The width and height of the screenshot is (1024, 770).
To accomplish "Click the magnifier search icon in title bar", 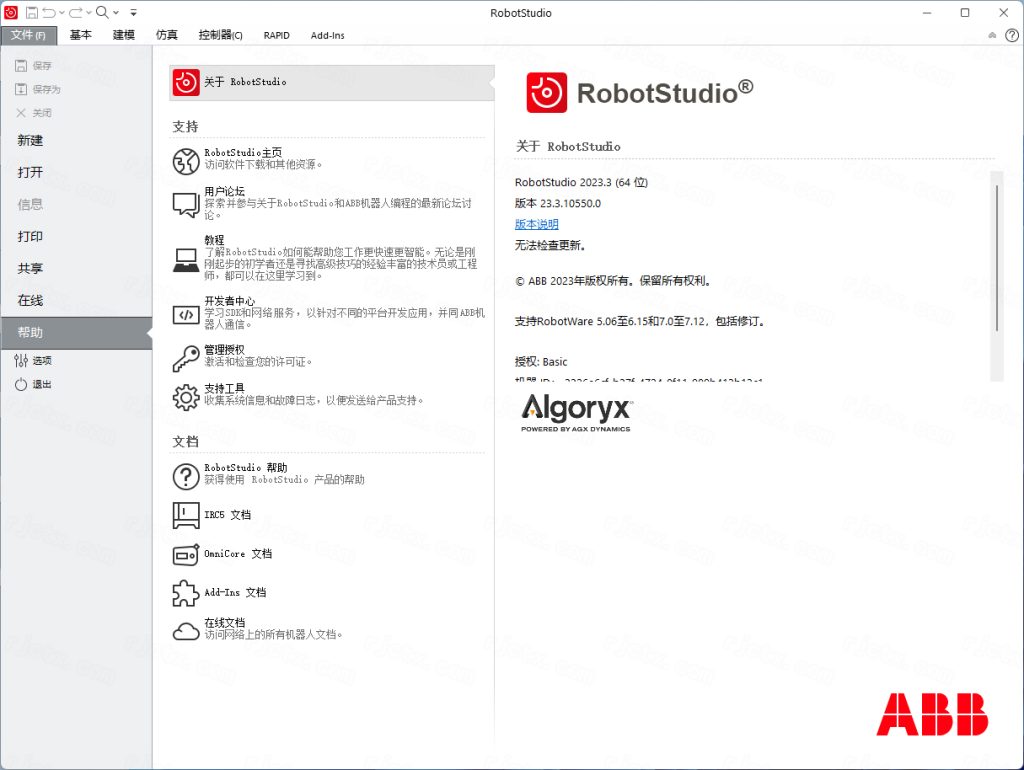I will [103, 12].
